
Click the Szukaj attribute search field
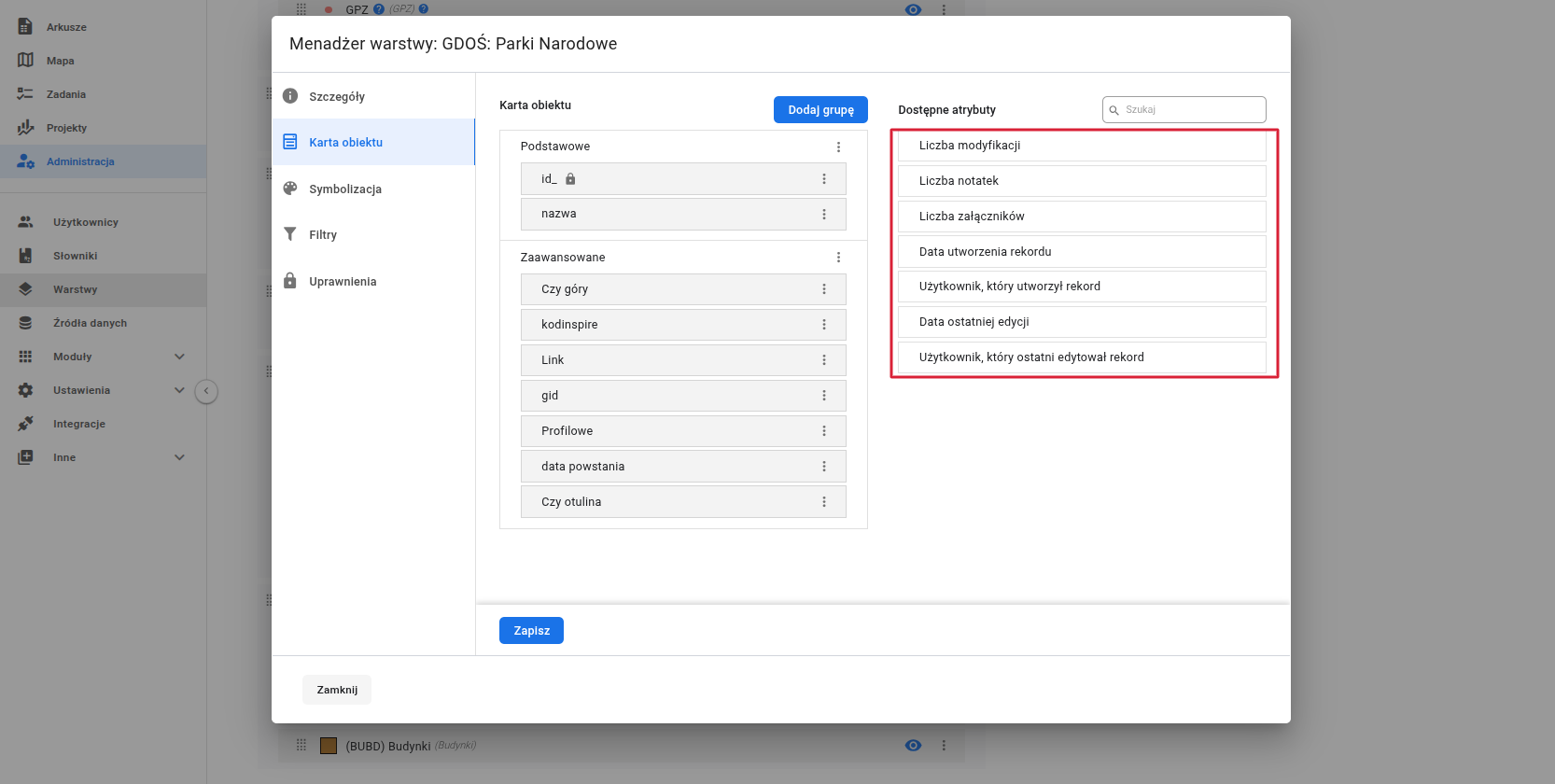1192,109
